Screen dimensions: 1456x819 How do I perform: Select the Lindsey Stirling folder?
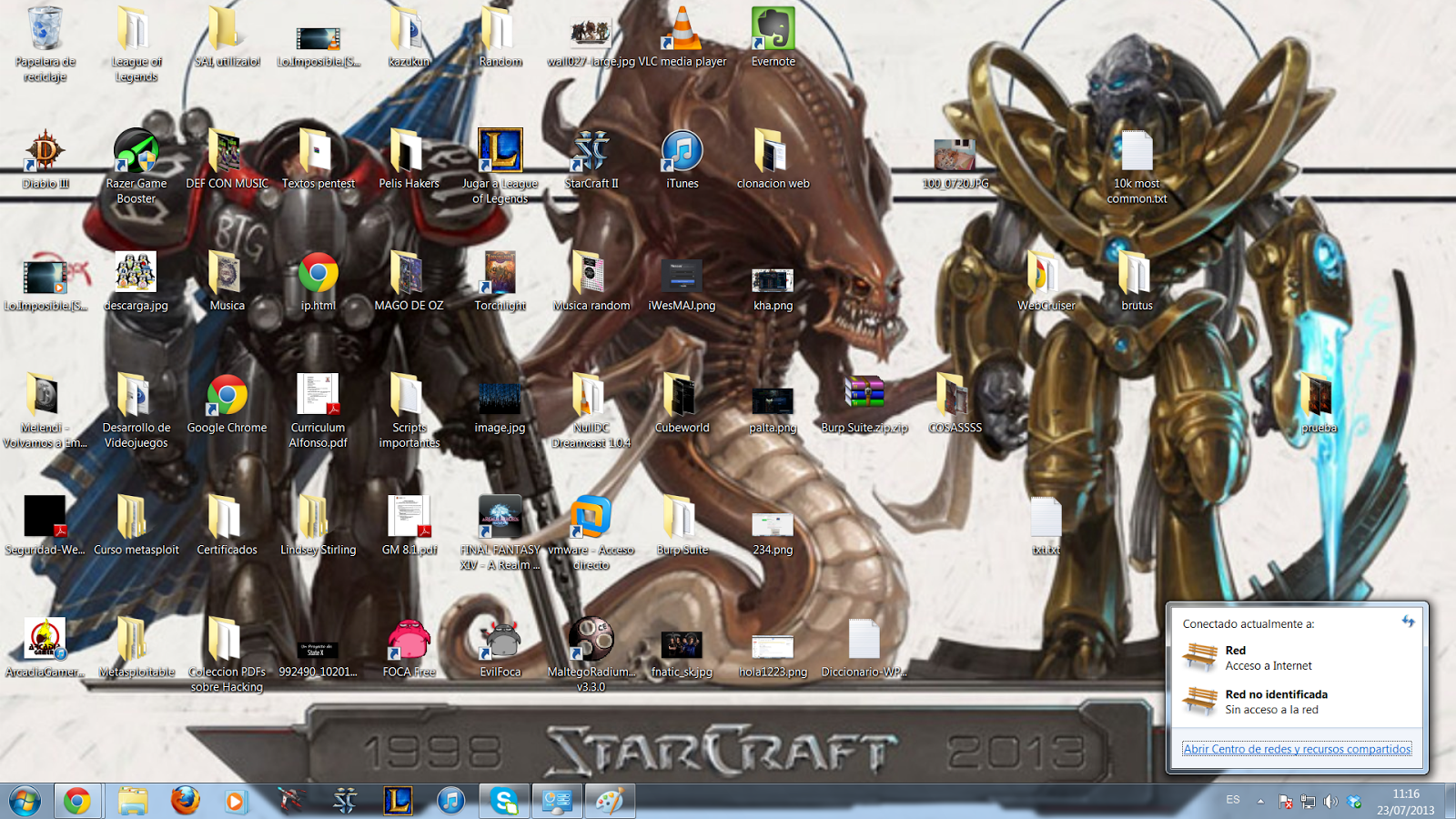click(x=318, y=525)
